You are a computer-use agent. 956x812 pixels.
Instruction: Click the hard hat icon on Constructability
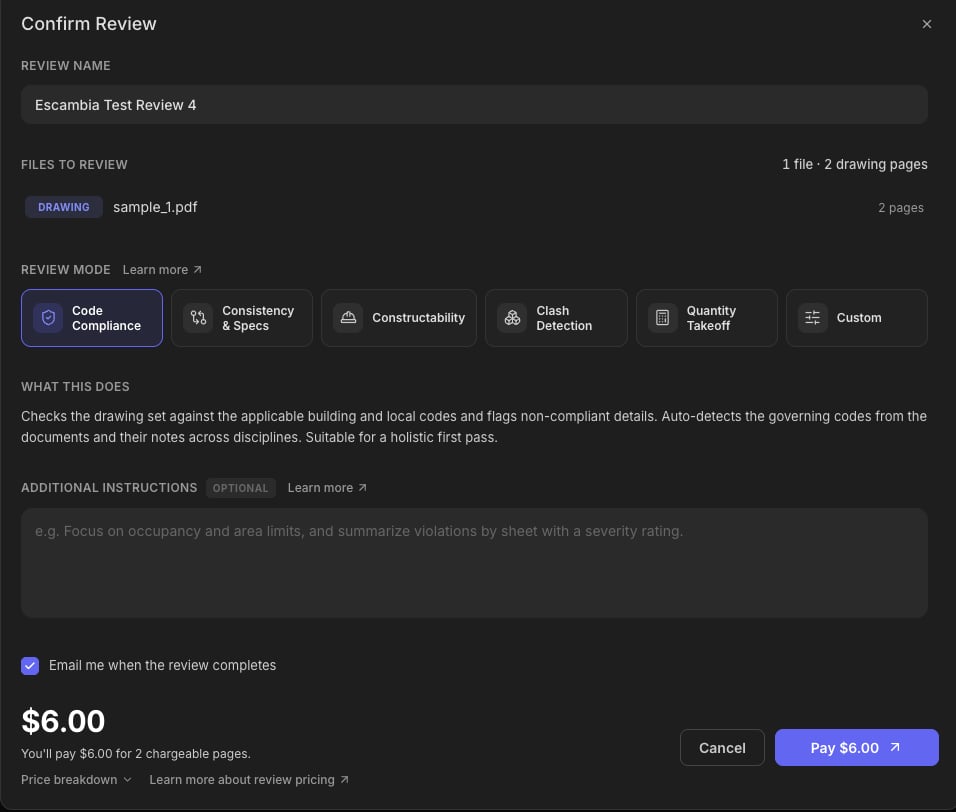coord(348,318)
